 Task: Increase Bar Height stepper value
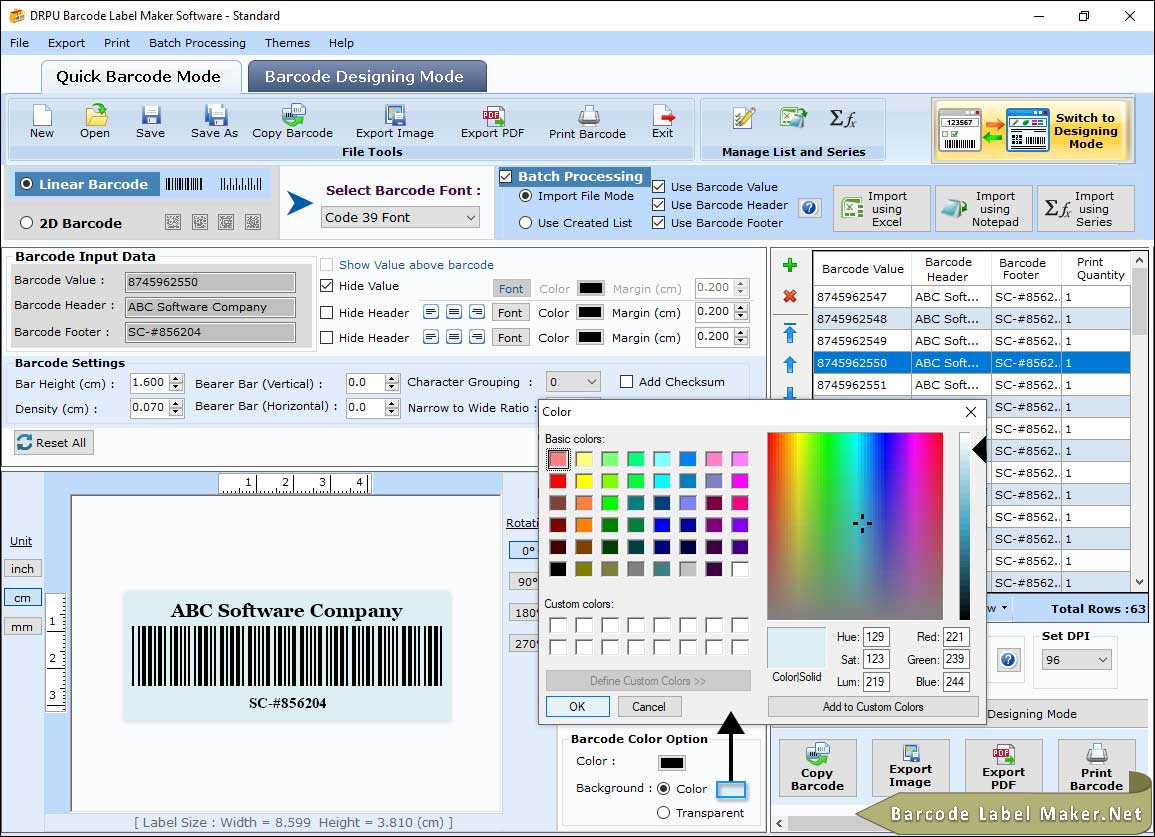(175, 379)
